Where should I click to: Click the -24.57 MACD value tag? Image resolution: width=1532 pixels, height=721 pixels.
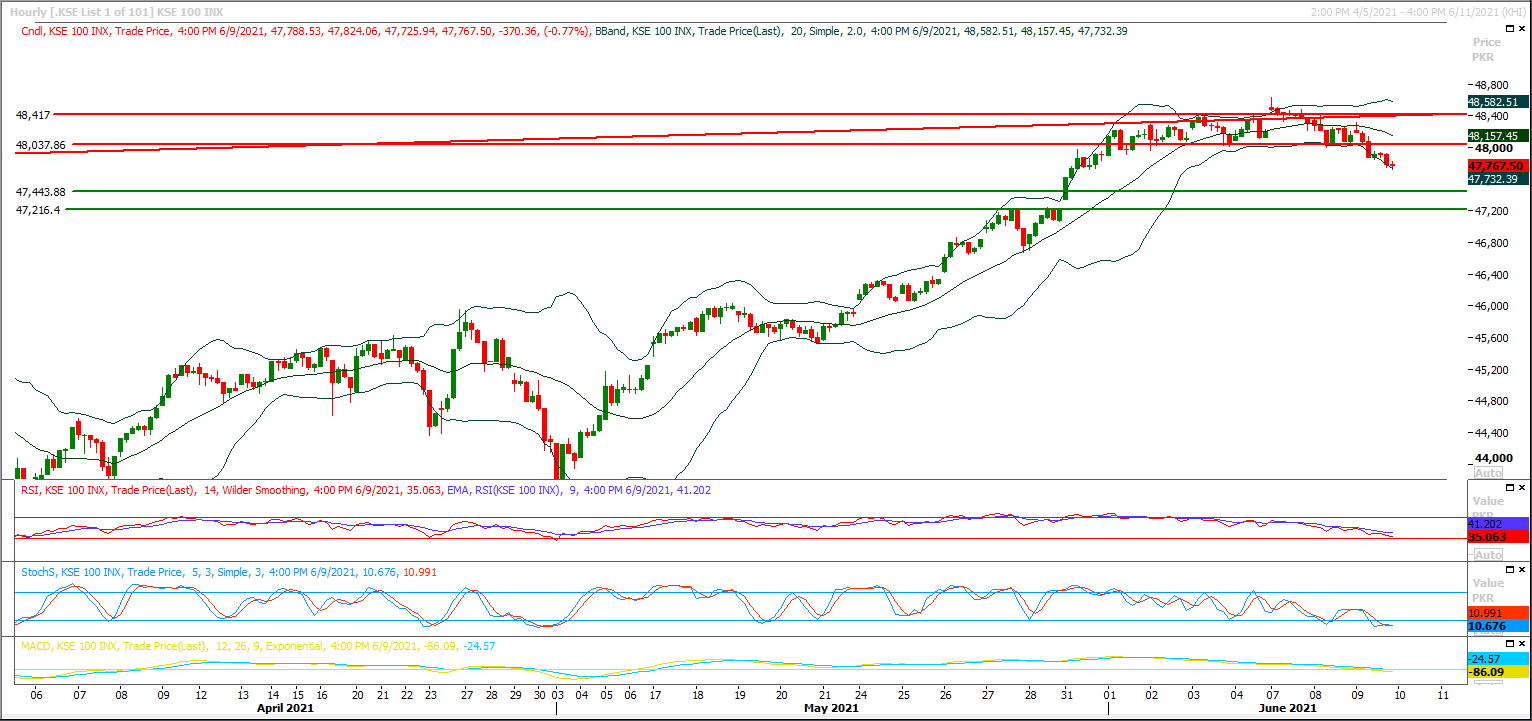point(1498,659)
